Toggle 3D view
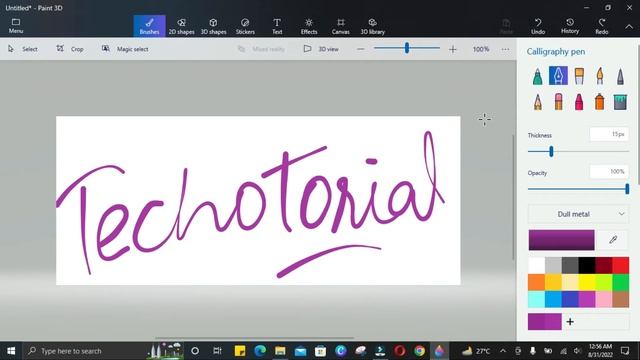This screenshot has width=640, height=360. click(321, 49)
